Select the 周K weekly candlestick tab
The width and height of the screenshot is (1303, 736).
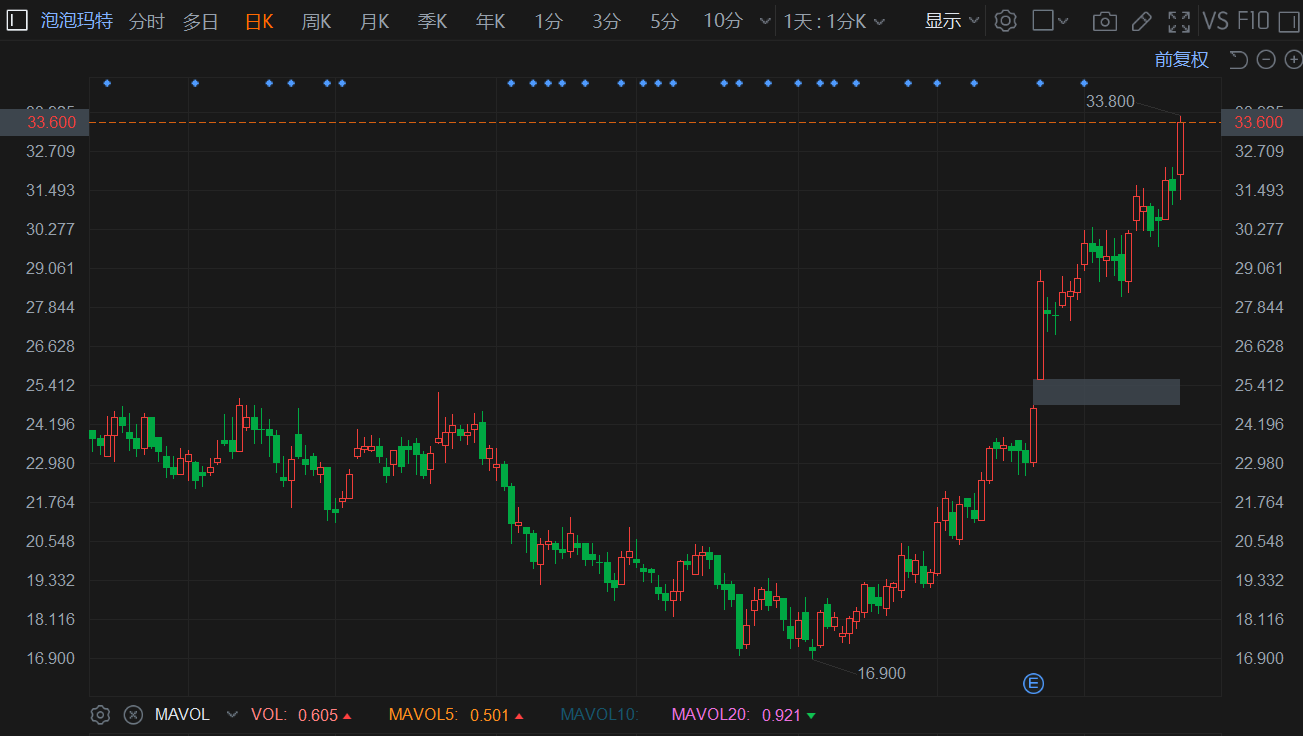tap(316, 21)
